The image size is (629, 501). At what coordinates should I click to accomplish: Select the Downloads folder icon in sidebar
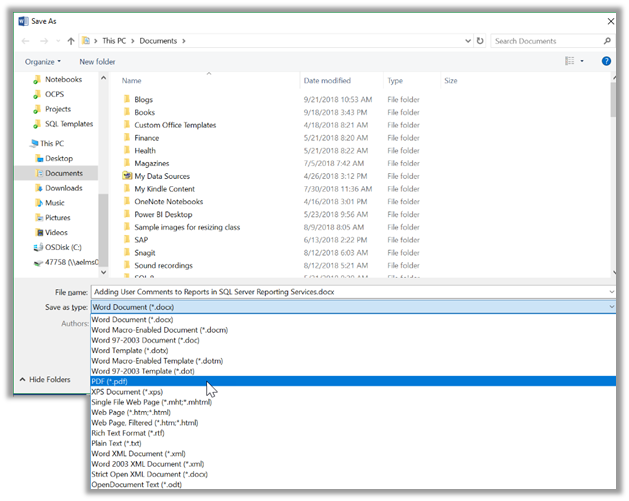click(x=38, y=188)
